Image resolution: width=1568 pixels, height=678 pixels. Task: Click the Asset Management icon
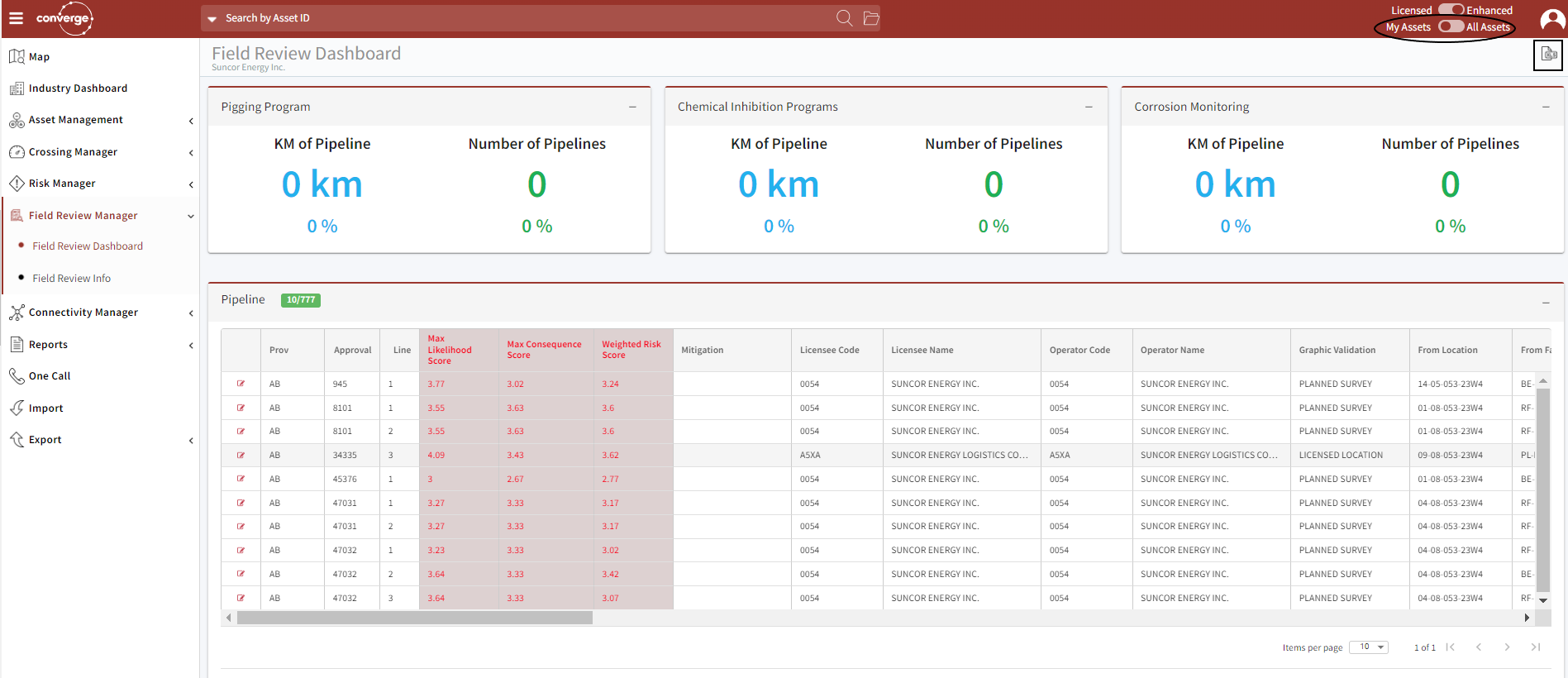coord(17,120)
